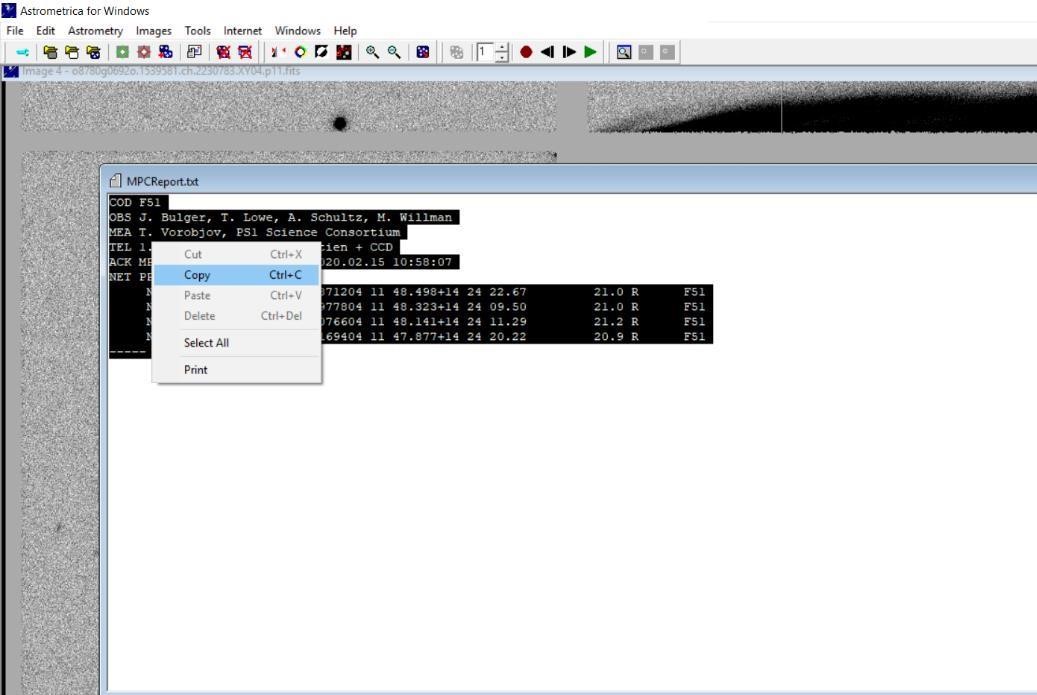Click the blue dotted square toolbar icon
The height and width of the screenshot is (695, 1037).
423,52
